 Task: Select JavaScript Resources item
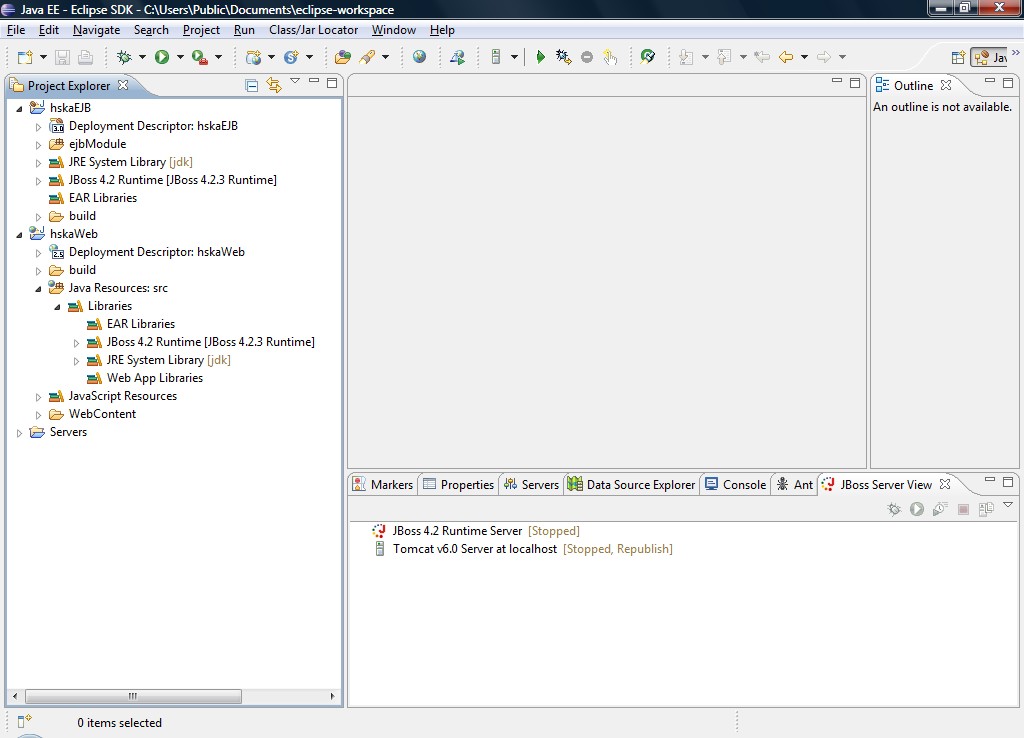tap(123, 396)
